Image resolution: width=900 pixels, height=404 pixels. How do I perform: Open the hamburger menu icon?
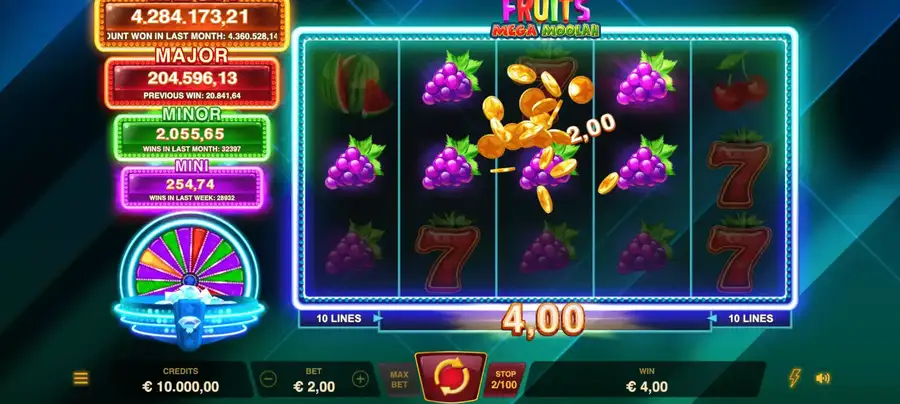[81, 378]
